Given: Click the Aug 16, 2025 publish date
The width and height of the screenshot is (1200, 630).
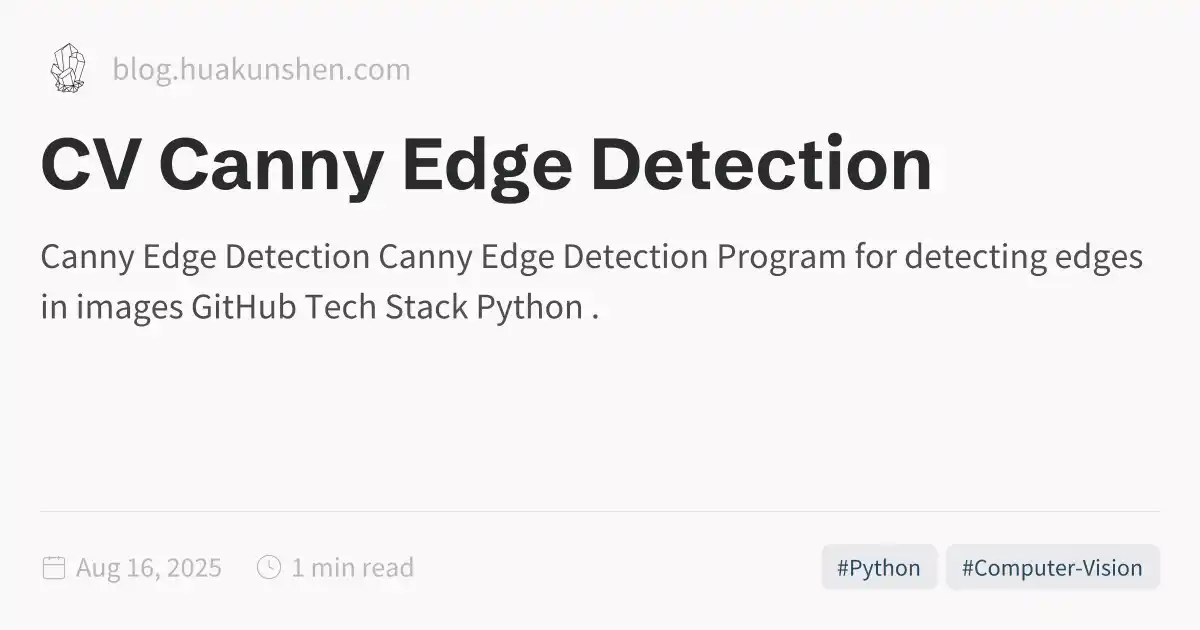Looking at the screenshot, I should click(148, 568).
